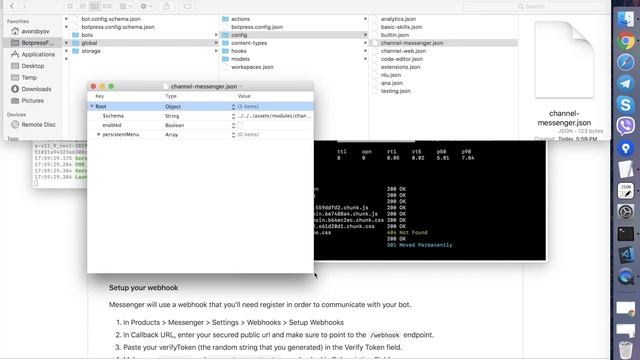Image resolution: width=640 pixels, height=360 pixels.
Task: Open Viber from the Dock
Action: point(625,126)
